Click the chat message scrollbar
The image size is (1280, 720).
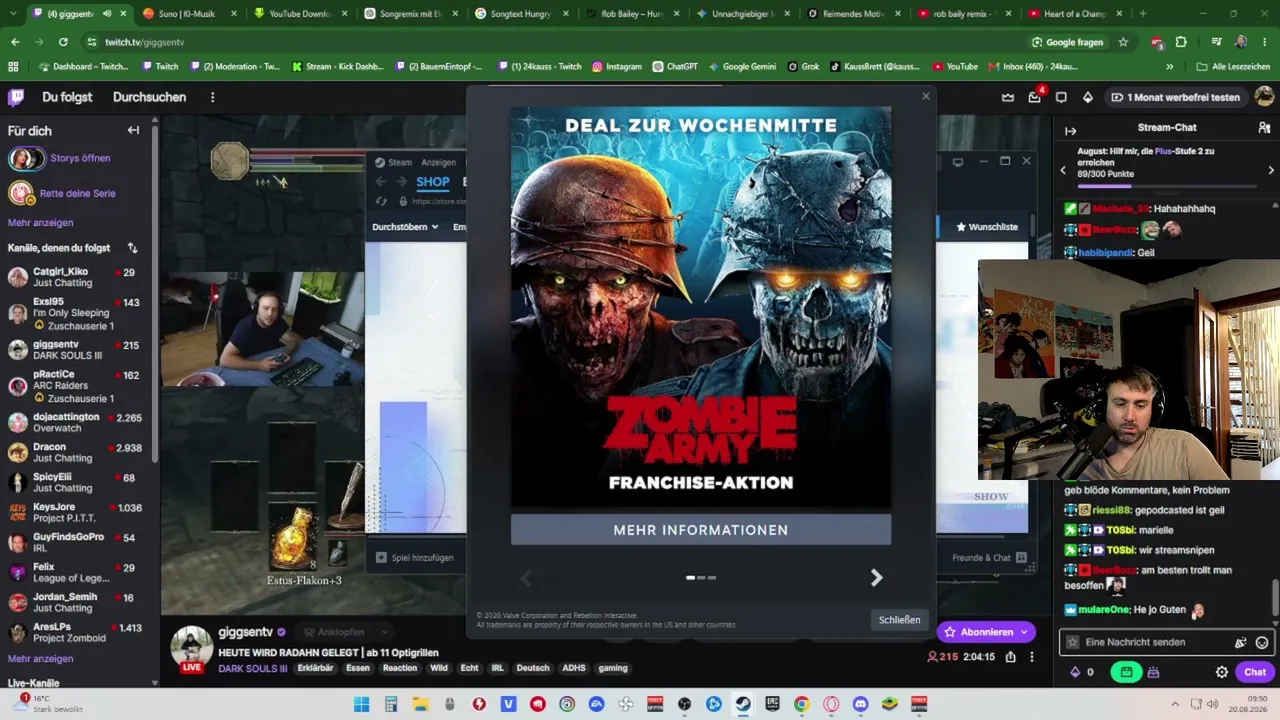click(1274, 598)
